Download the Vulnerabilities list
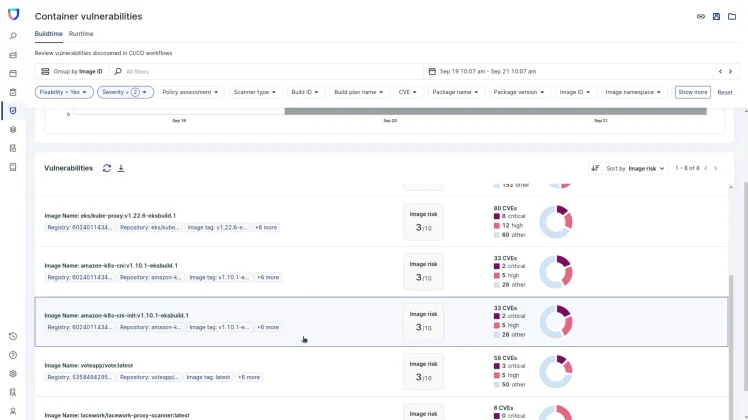Screen dimensions: 748x420 (121, 168)
